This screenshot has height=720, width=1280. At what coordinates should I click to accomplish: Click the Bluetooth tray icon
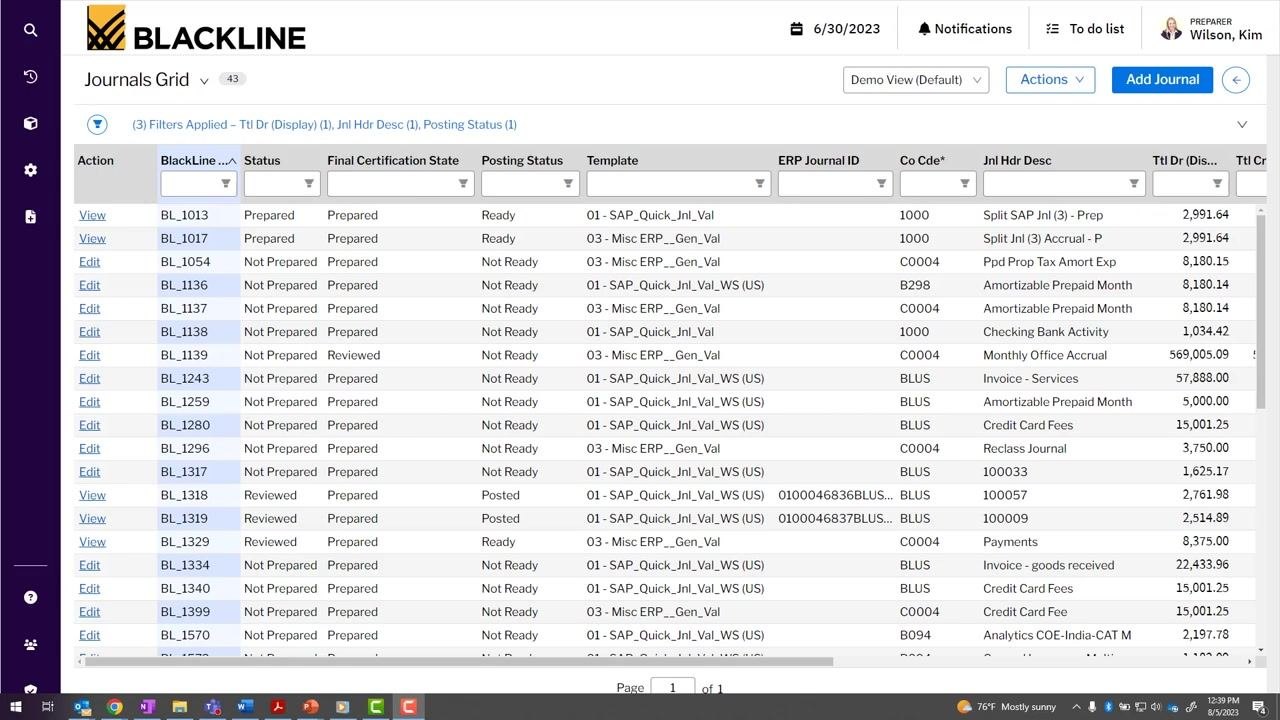1108,707
